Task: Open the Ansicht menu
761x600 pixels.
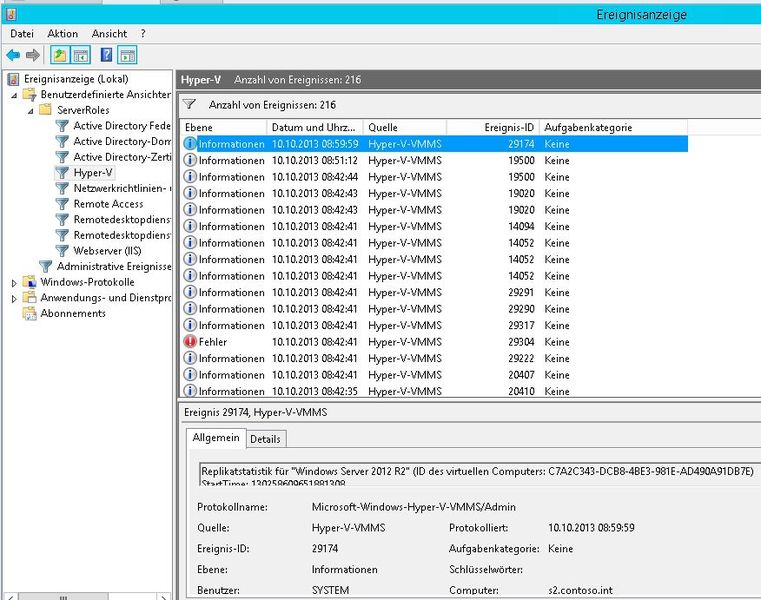Action: [x=109, y=33]
